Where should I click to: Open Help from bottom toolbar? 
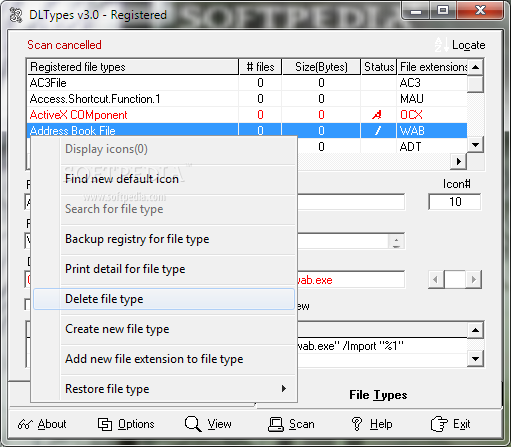point(372,424)
